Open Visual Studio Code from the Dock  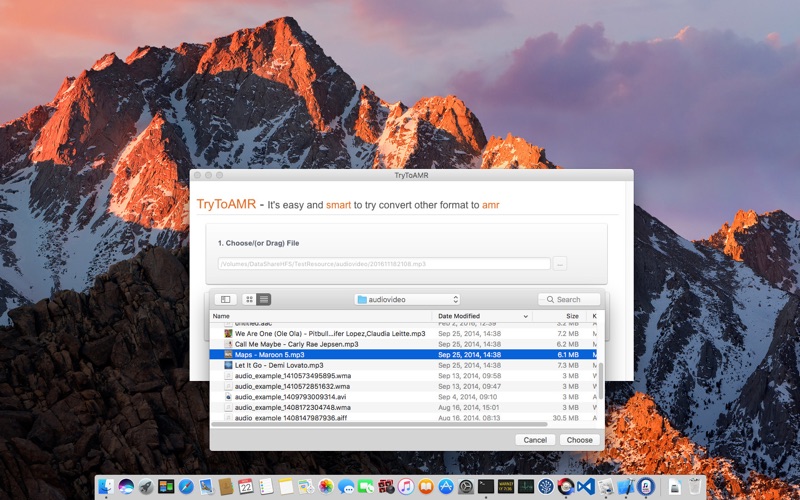tap(586, 486)
